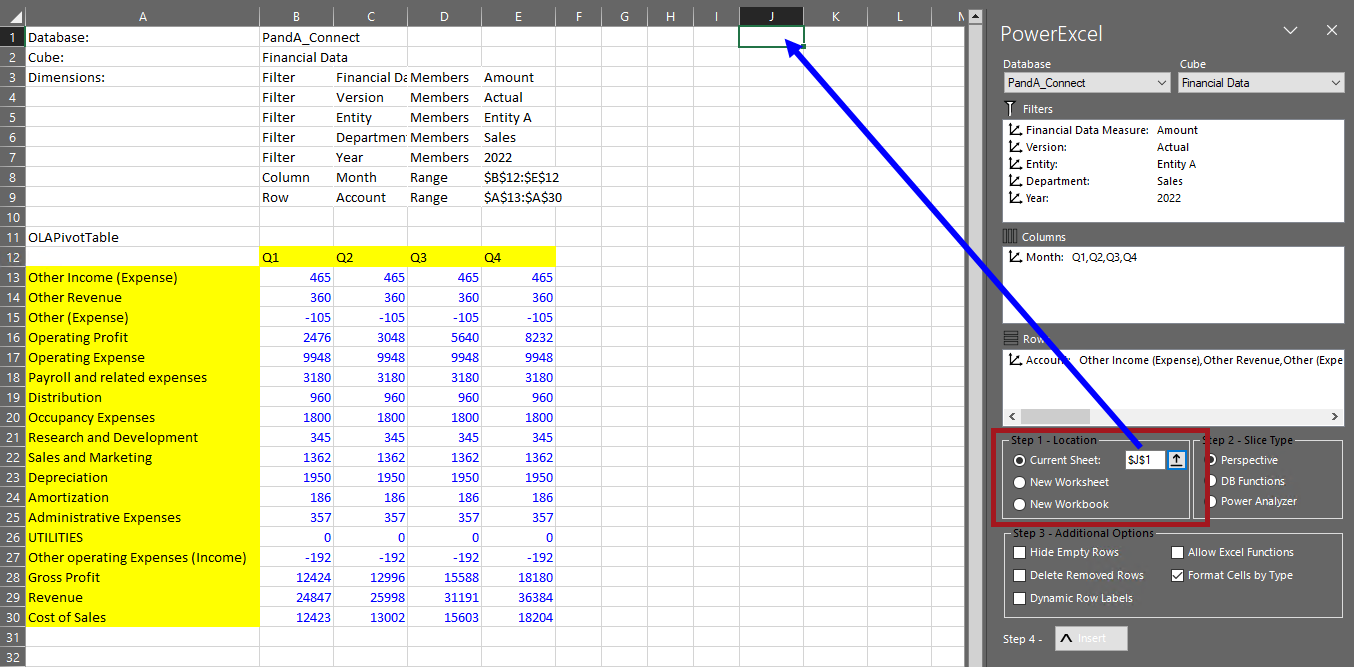Enable the Delete Removed Rows checkbox

1020,575
